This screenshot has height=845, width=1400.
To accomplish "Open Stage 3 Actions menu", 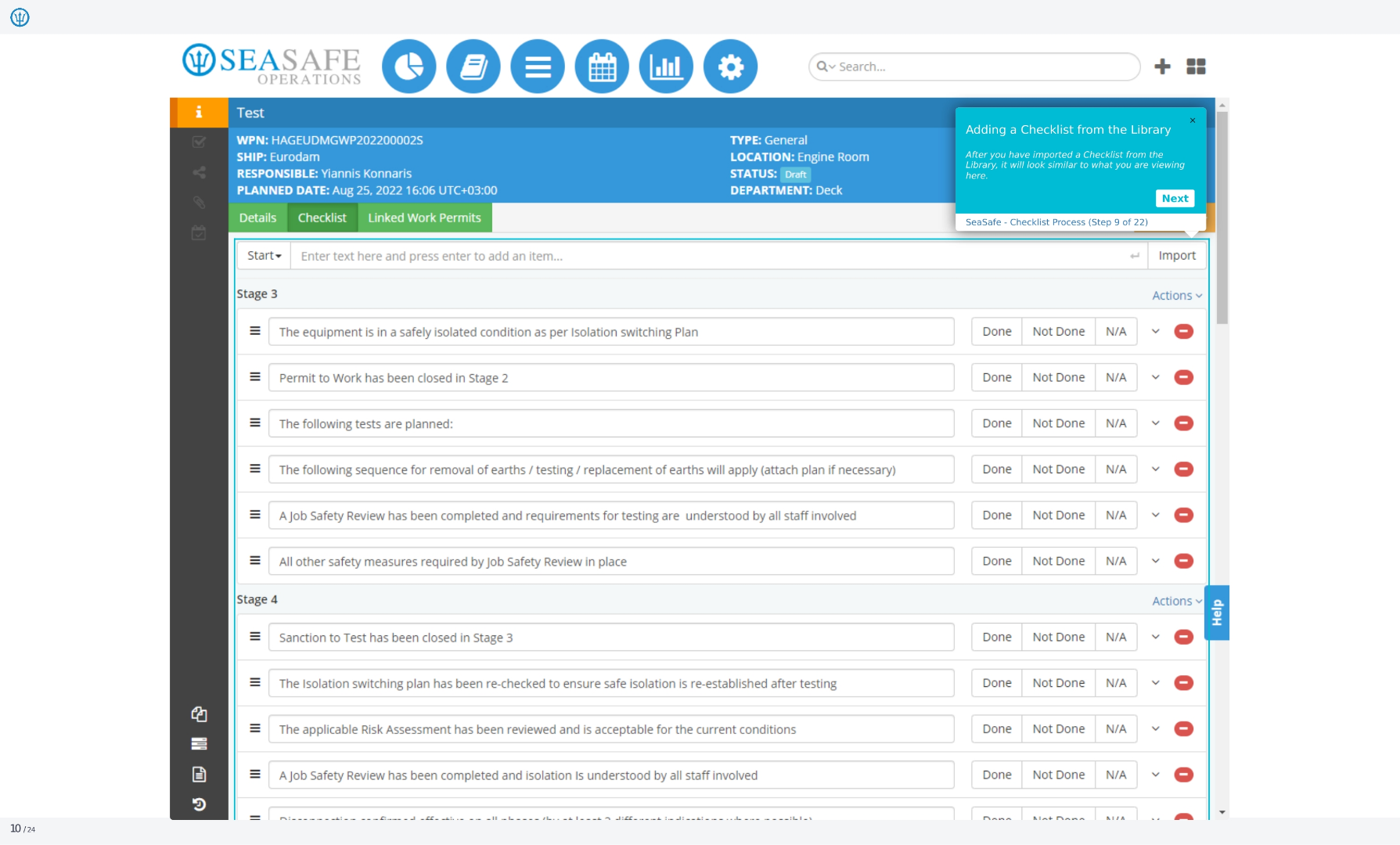I will tap(1176, 295).
